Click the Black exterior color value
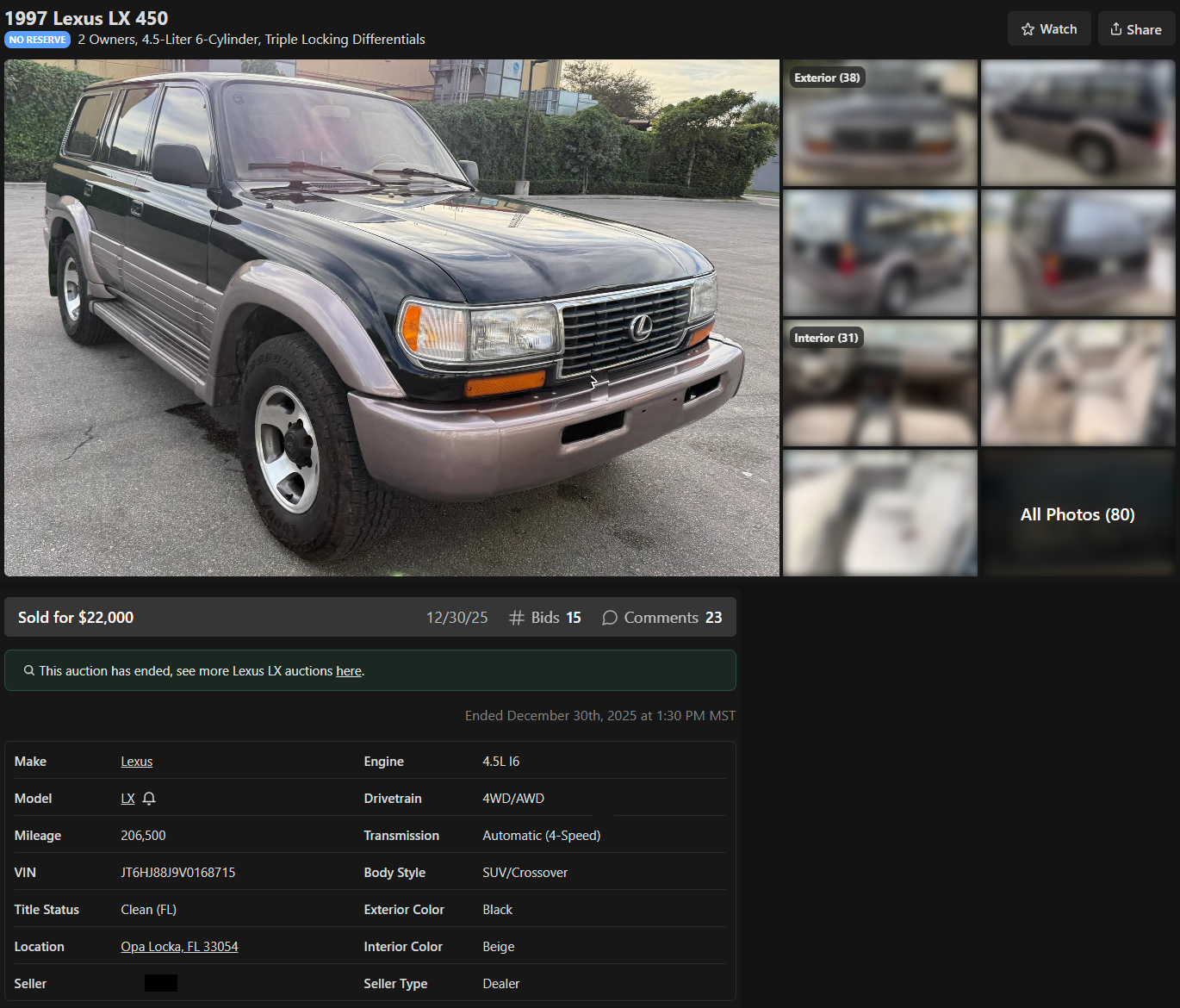 (x=498, y=910)
